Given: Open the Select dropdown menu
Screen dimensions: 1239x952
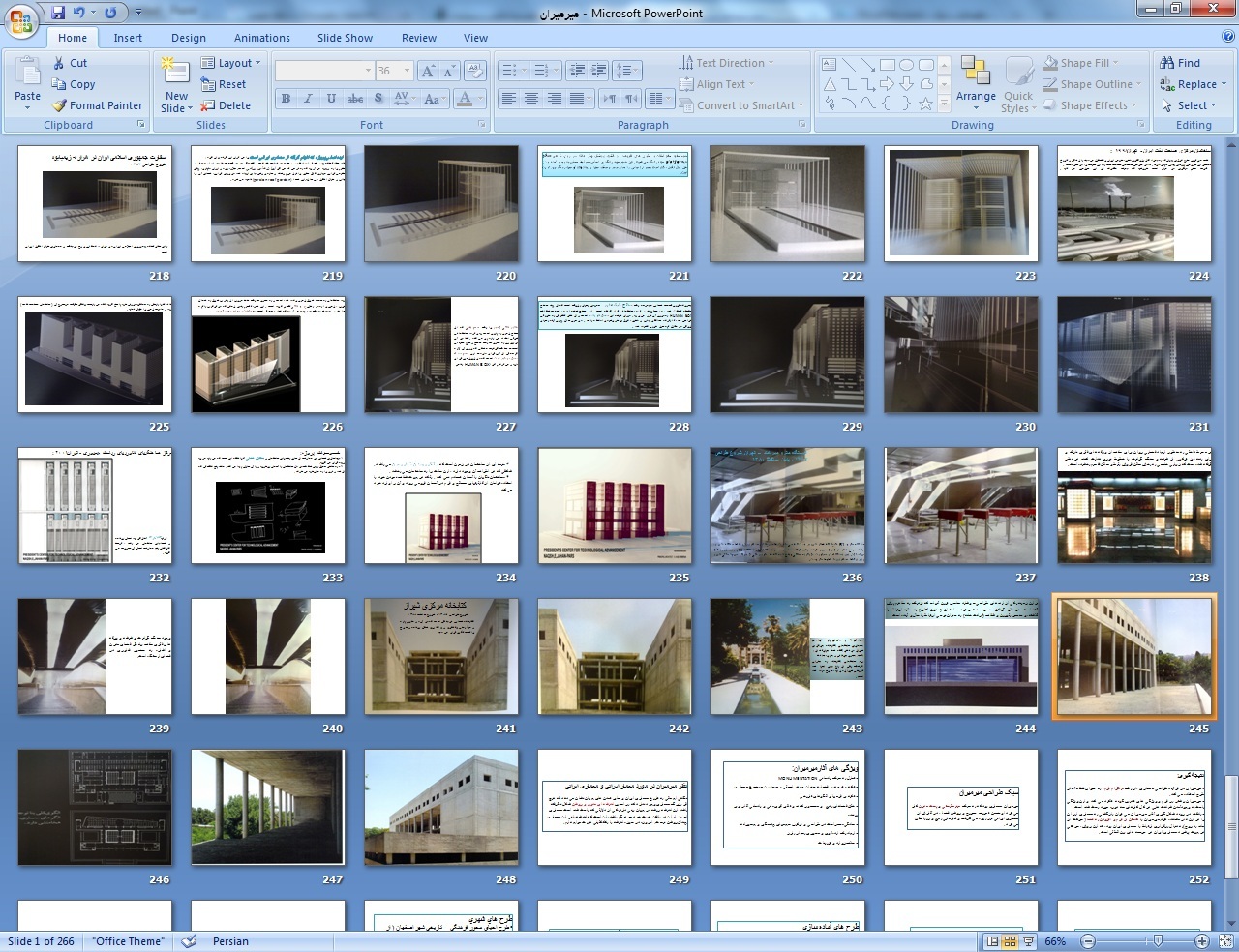Looking at the screenshot, I should (1188, 105).
